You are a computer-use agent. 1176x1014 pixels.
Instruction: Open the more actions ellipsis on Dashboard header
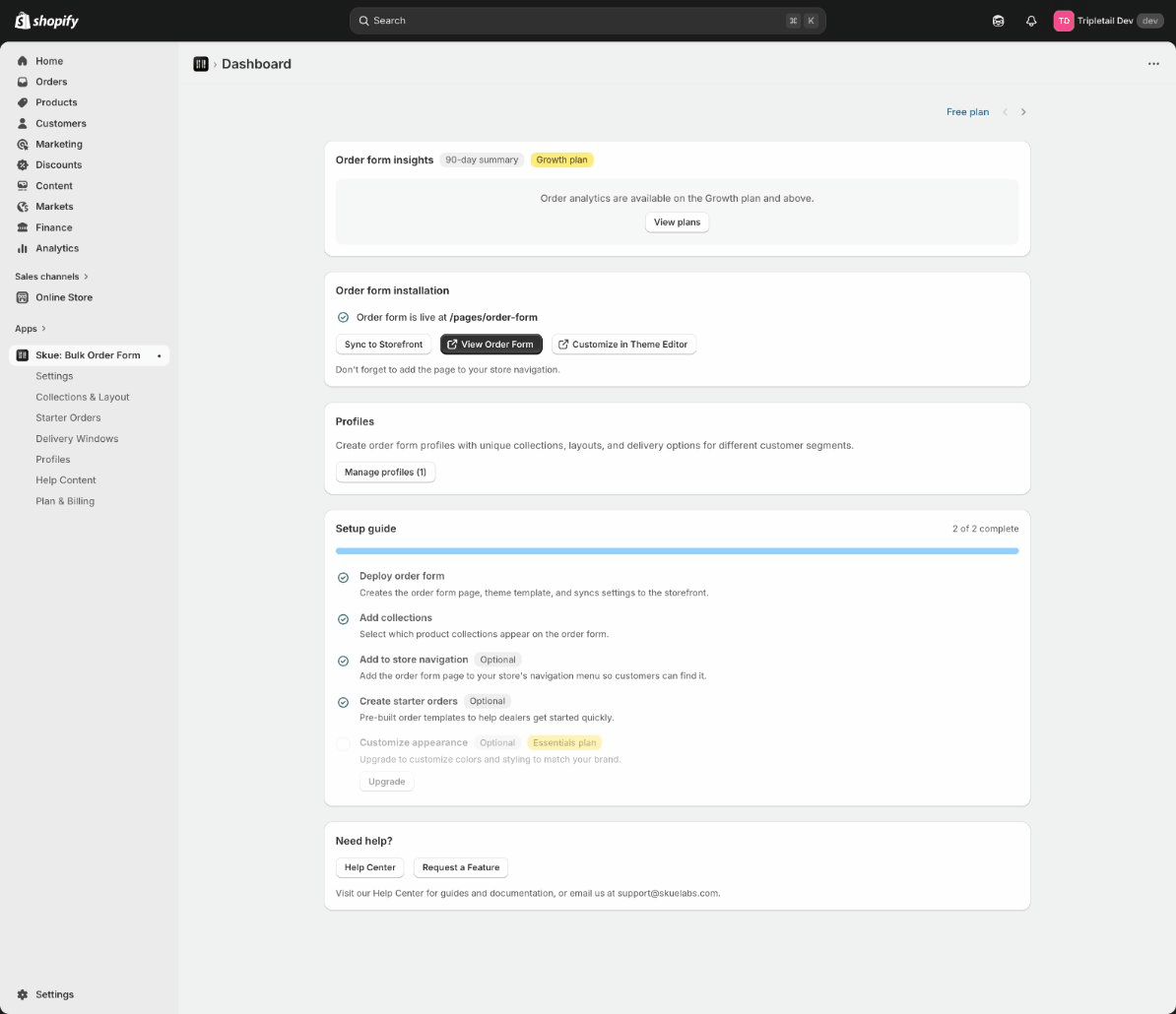click(1153, 63)
